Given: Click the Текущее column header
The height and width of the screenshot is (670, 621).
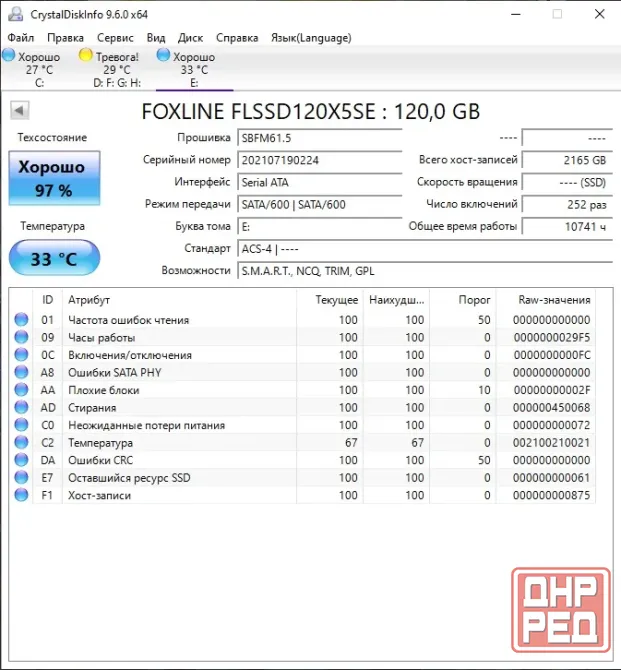Looking at the screenshot, I should pos(330,300).
